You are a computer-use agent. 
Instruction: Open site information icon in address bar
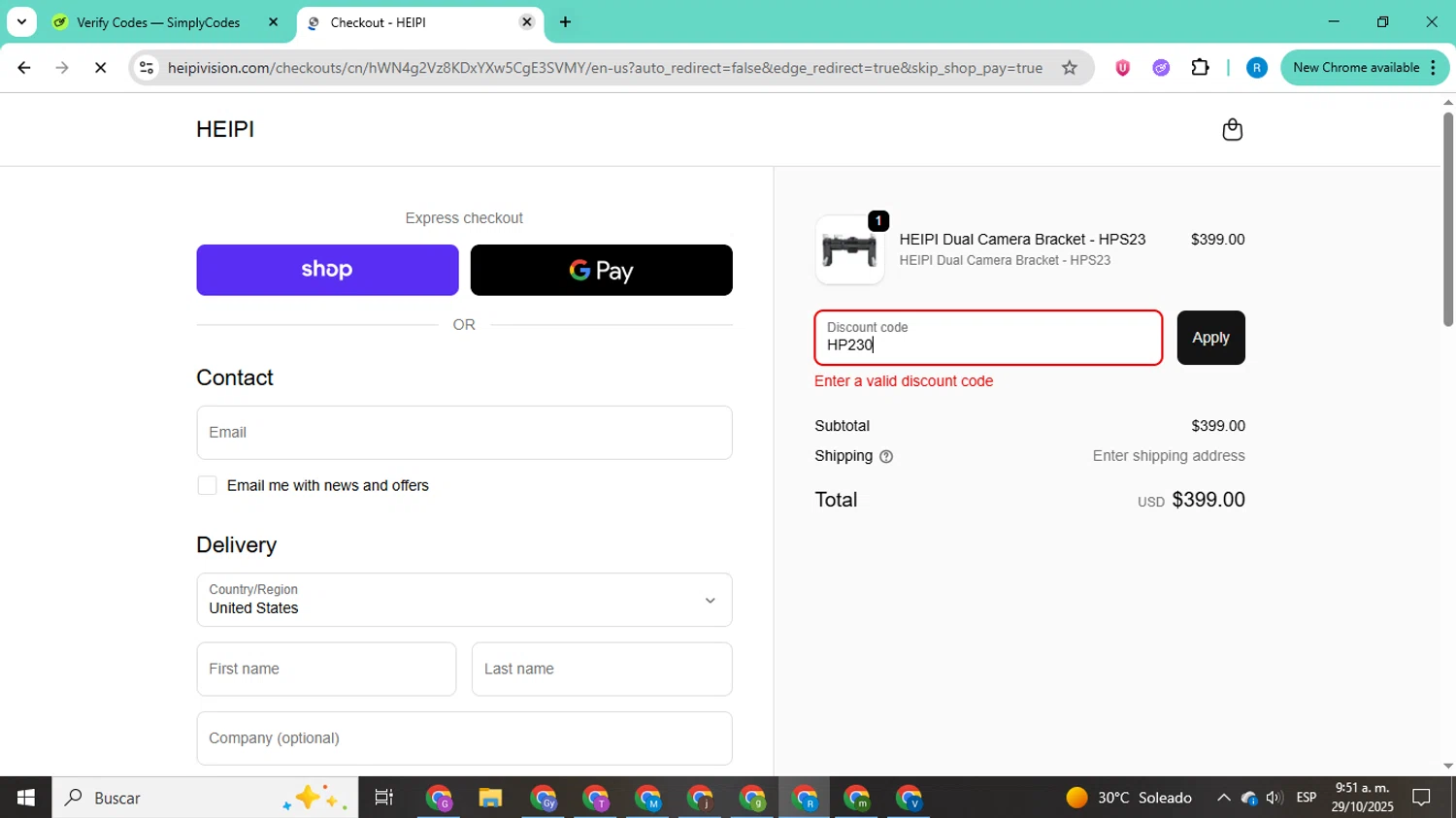(147, 68)
